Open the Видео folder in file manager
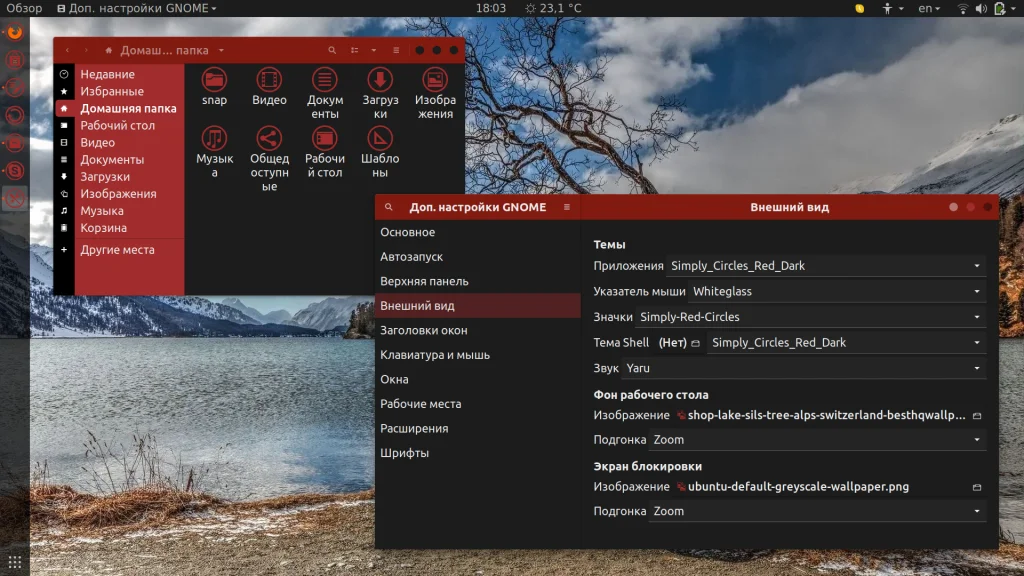The width and height of the screenshot is (1024, 576). click(x=269, y=86)
